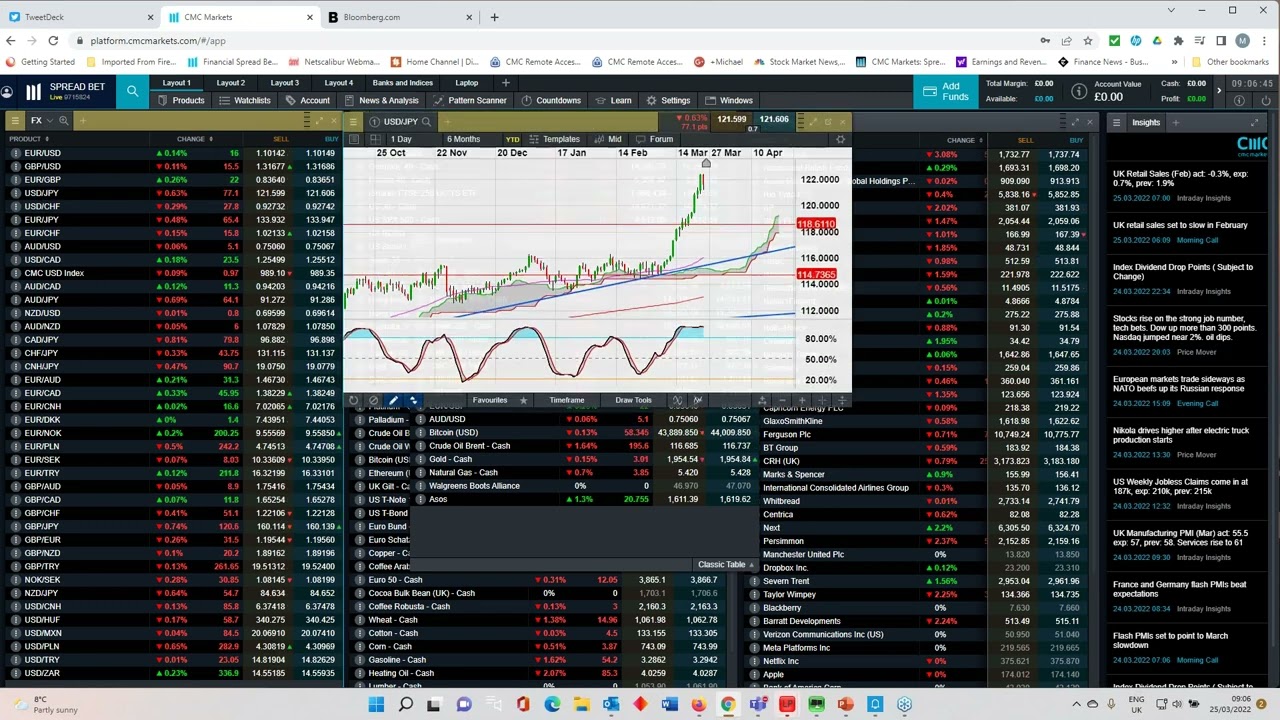Open Windows Start menu
This screenshot has width=1280, height=720.
(376, 704)
